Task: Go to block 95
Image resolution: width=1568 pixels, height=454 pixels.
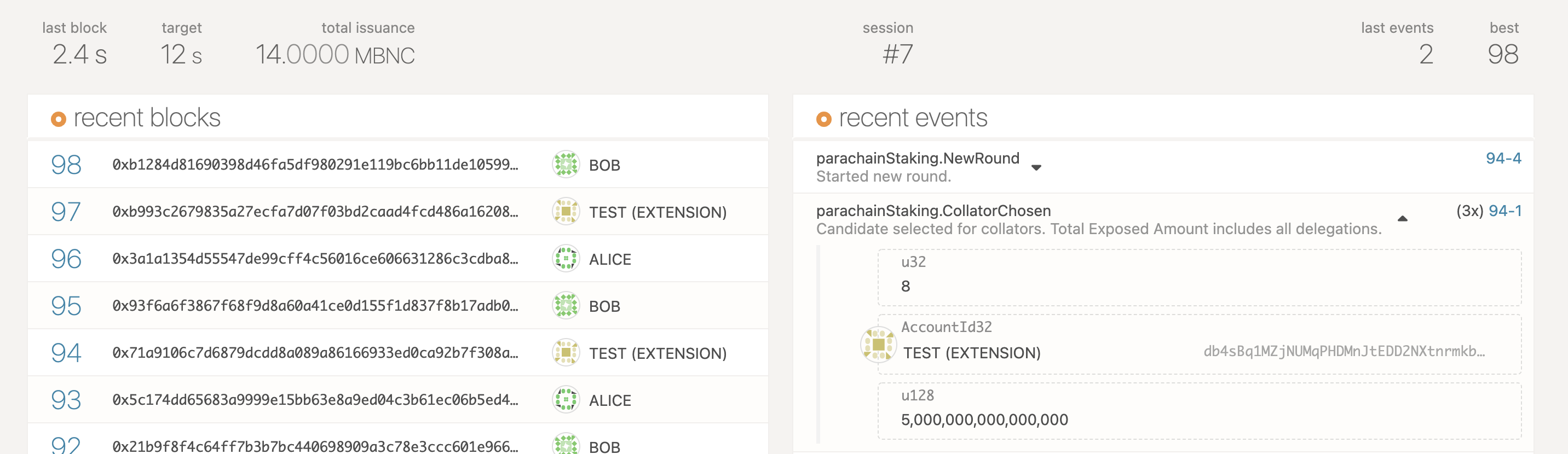Action: pyautogui.click(x=66, y=306)
